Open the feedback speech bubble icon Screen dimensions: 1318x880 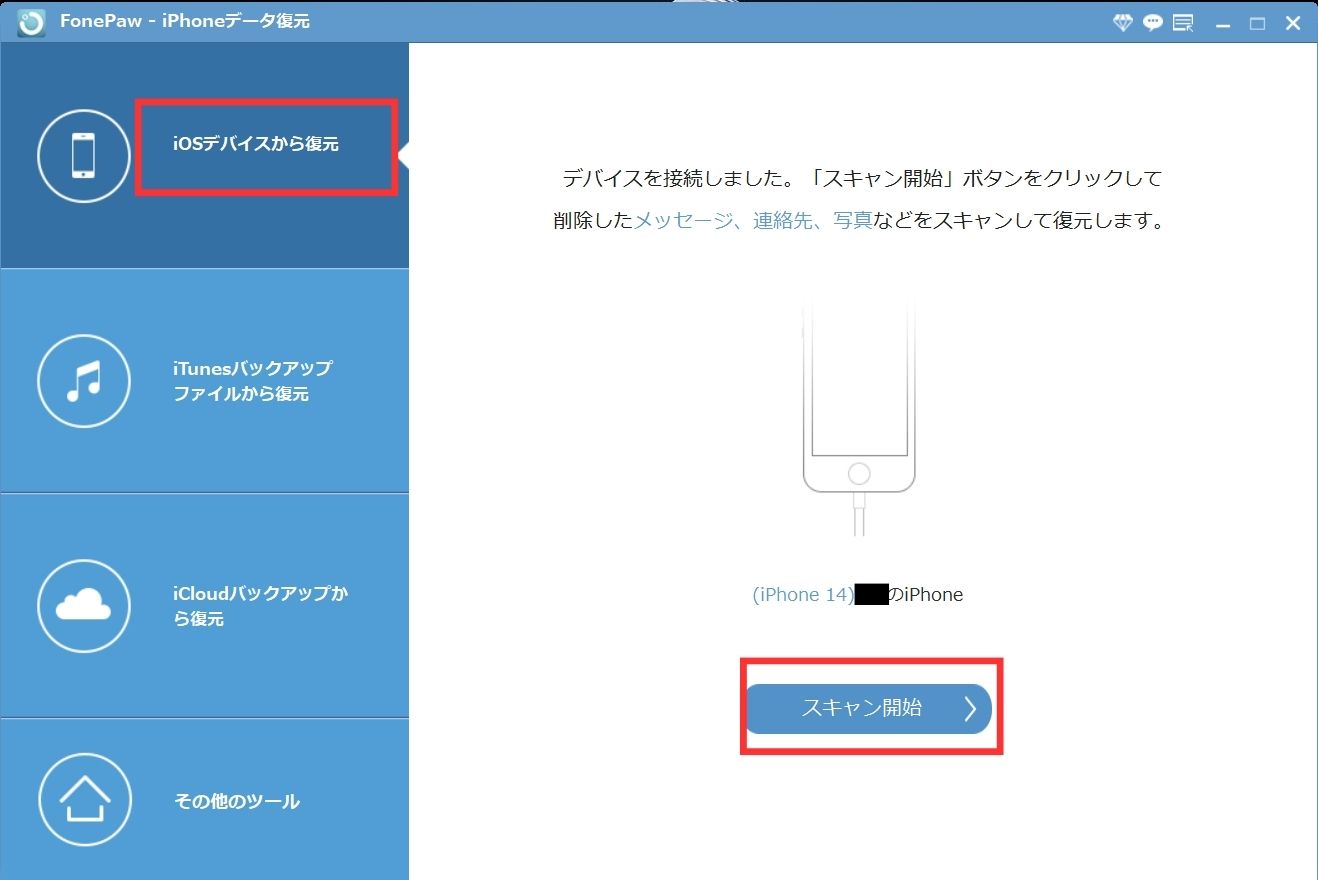pyautogui.click(x=1153, y=22)
